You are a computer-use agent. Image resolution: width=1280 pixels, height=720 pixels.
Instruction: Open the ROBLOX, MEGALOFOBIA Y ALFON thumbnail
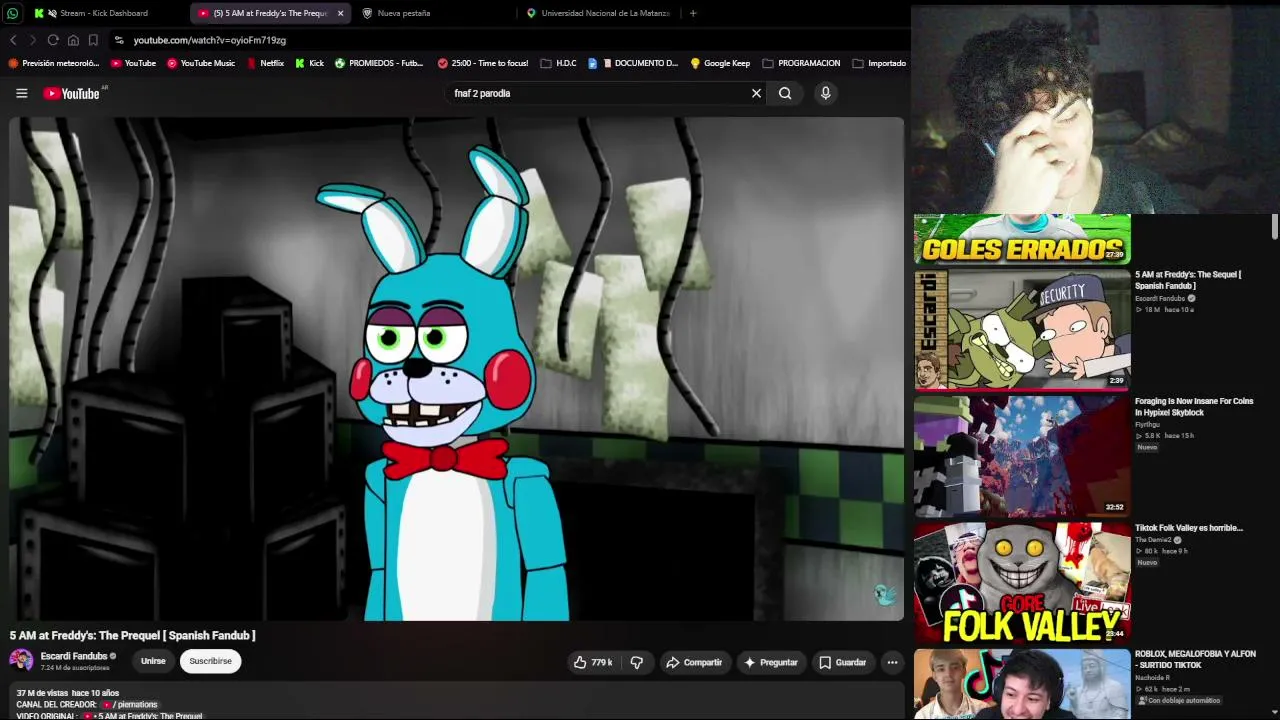[1022, 684]
